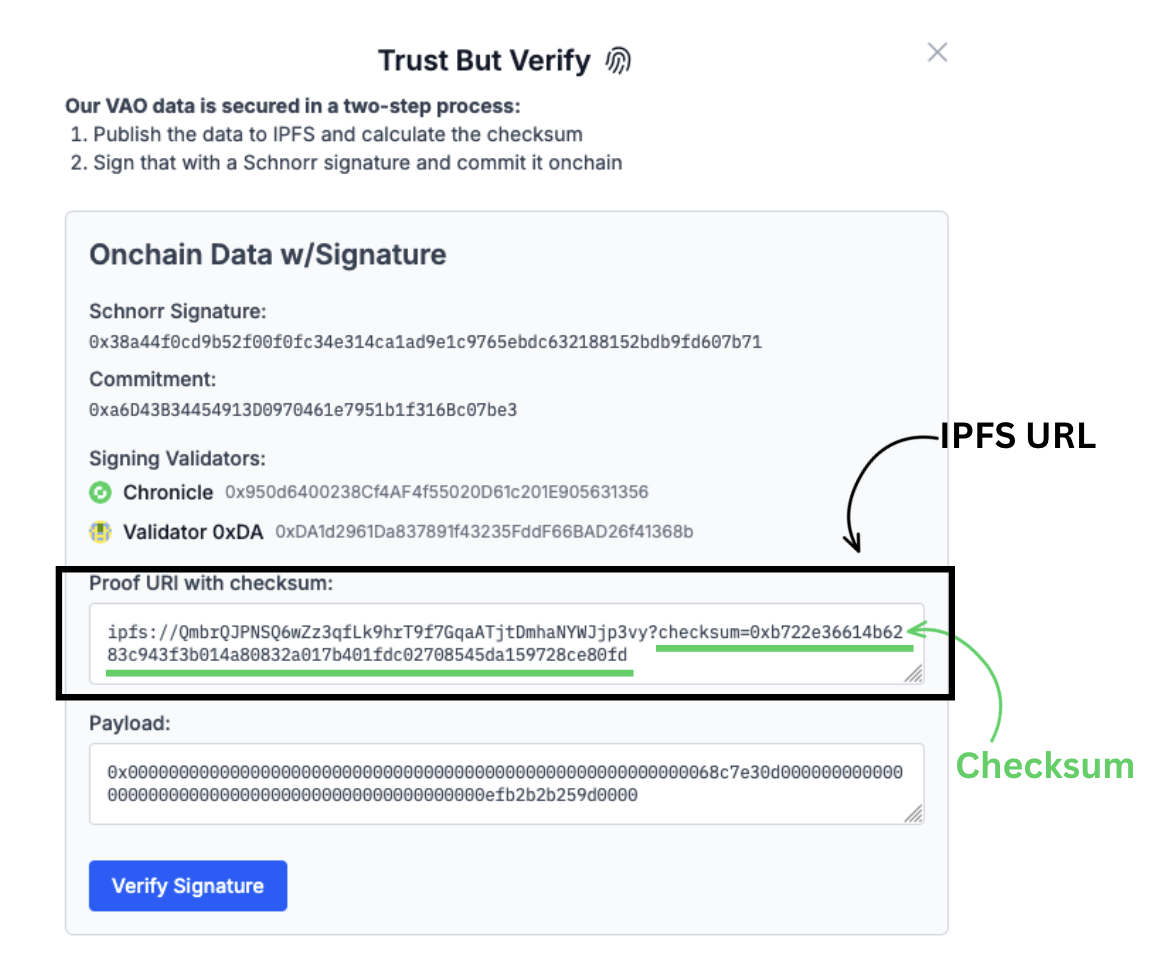The height and width of the screenshot is (970, 1150).
Task: Select the Checksum annotation label
Action: pyautogui.click(x=1045, y=766)
